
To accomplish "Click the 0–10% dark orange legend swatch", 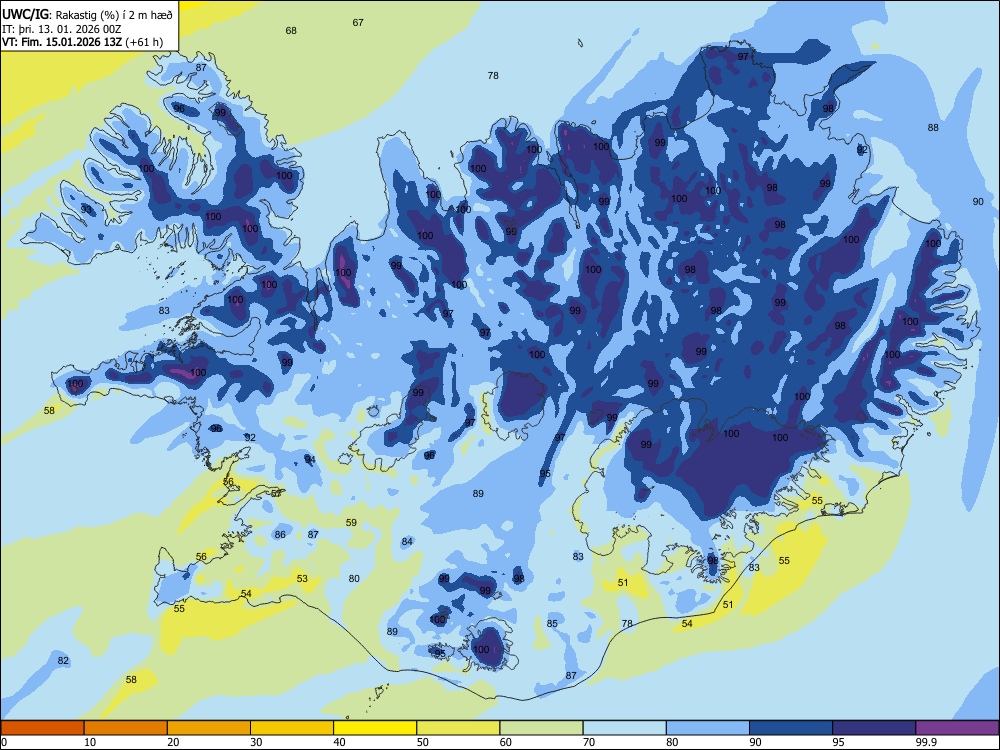I will click(x=42, y=728).
